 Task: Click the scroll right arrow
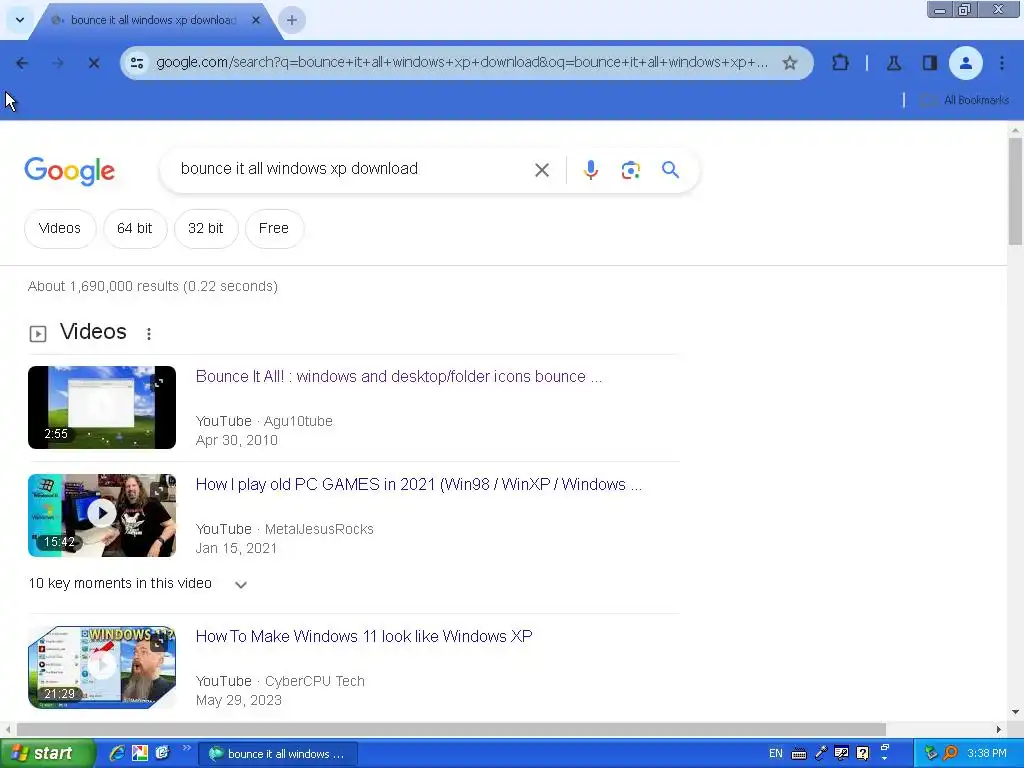point(999,729)
